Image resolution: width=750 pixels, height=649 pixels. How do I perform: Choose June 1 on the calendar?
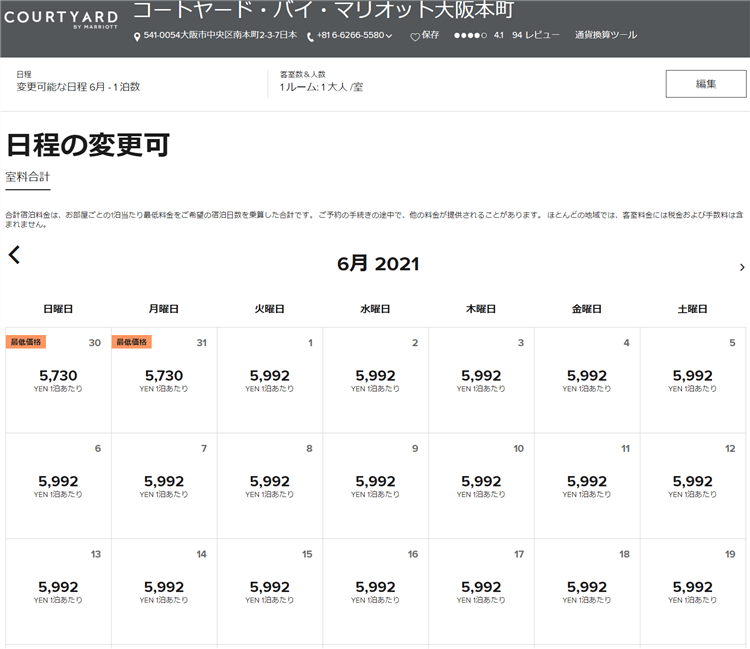point(270,380)
